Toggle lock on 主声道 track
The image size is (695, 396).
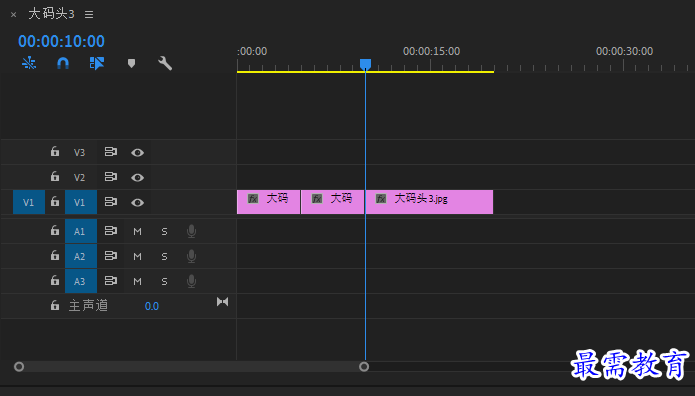click(x=55, y=305)
